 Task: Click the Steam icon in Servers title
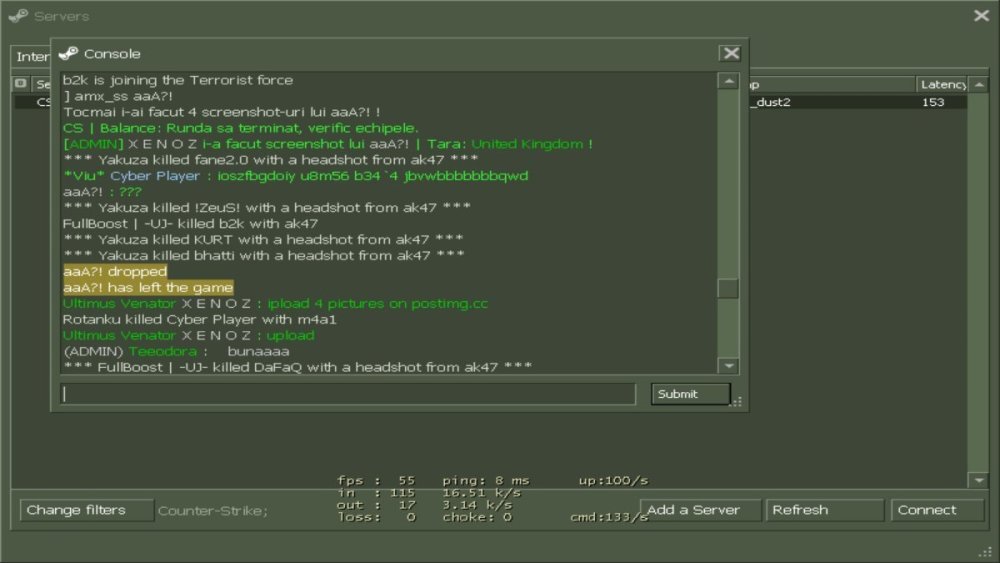tap(18, 16)
